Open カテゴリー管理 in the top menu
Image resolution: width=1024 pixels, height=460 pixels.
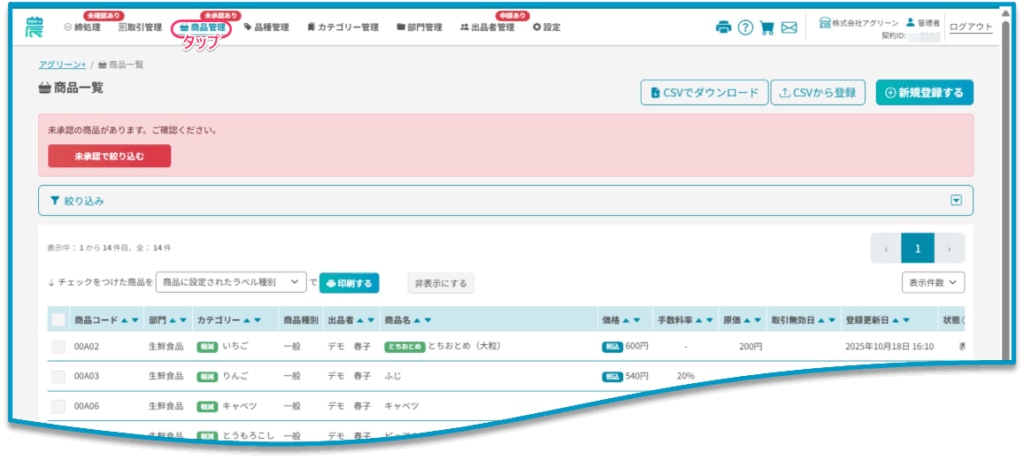[343, 27]
